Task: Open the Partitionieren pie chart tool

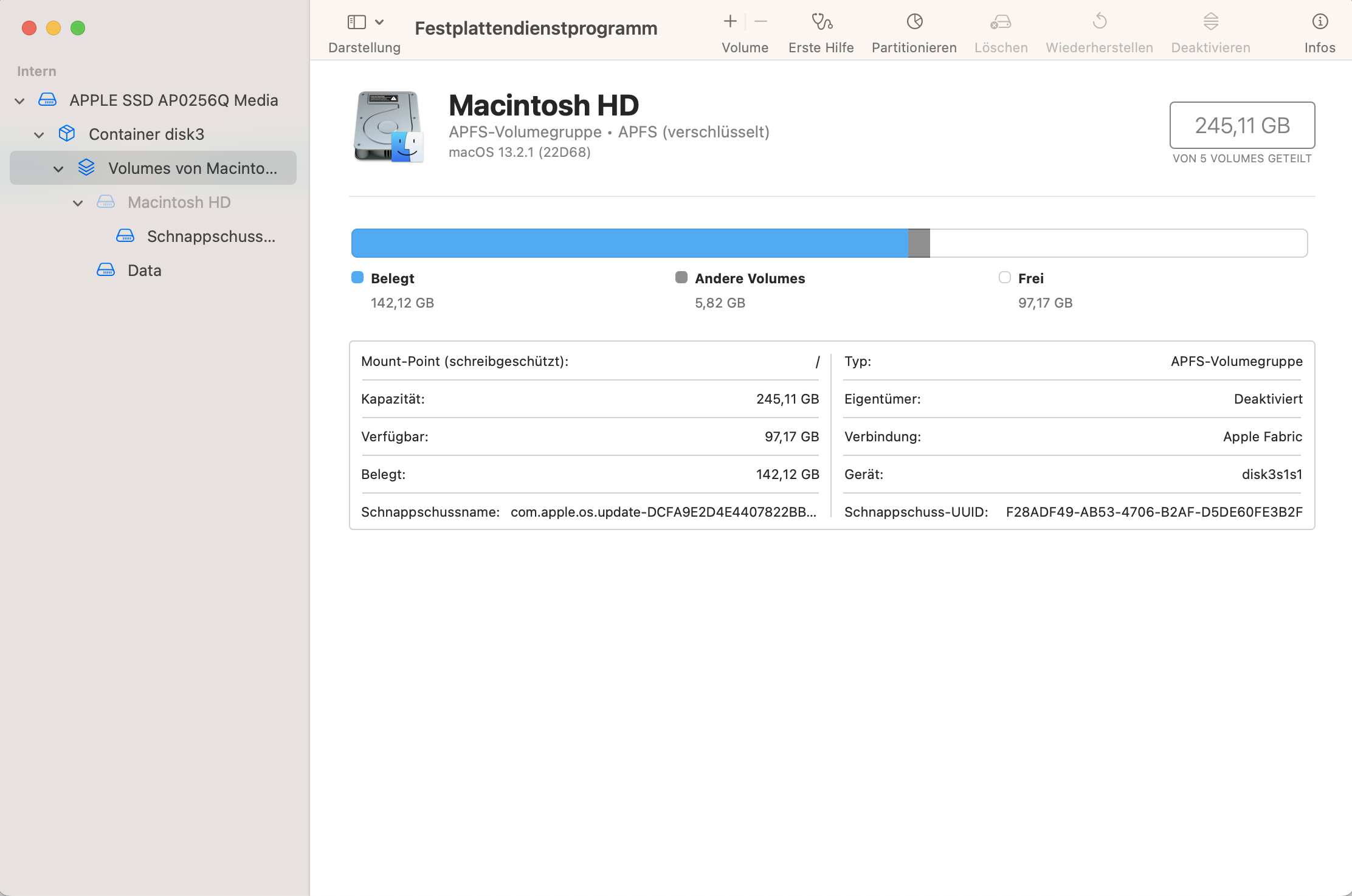Action: [914, 22]
